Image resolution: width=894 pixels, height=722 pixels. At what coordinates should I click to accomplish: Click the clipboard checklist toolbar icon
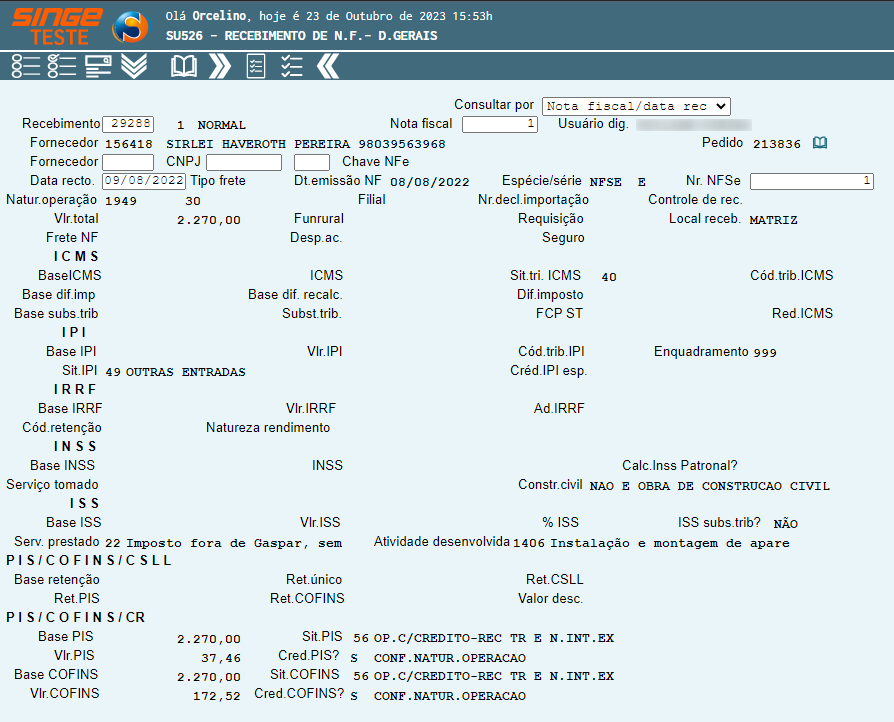coord(256,66)
